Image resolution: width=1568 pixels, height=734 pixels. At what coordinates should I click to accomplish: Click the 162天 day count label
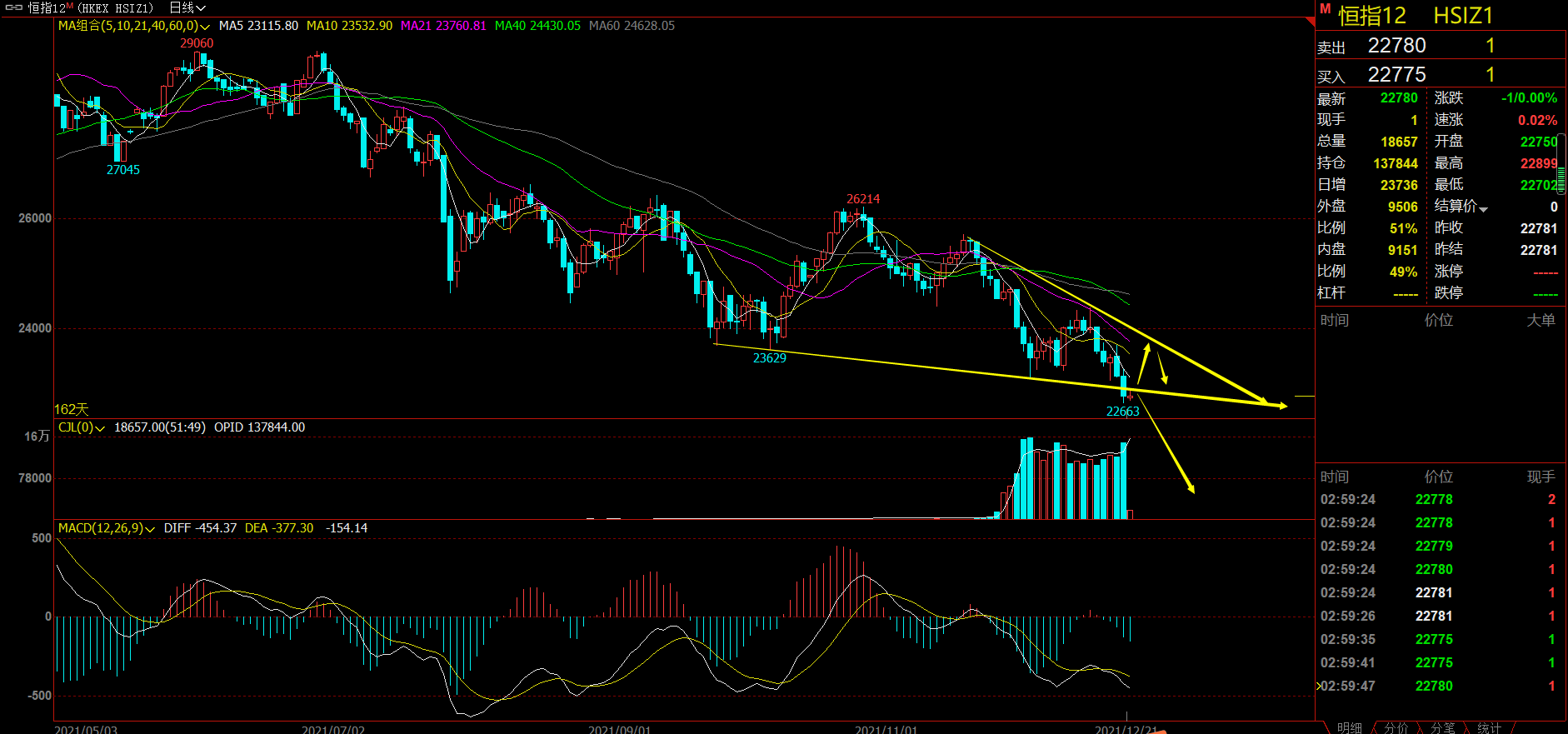click(71, 409)
